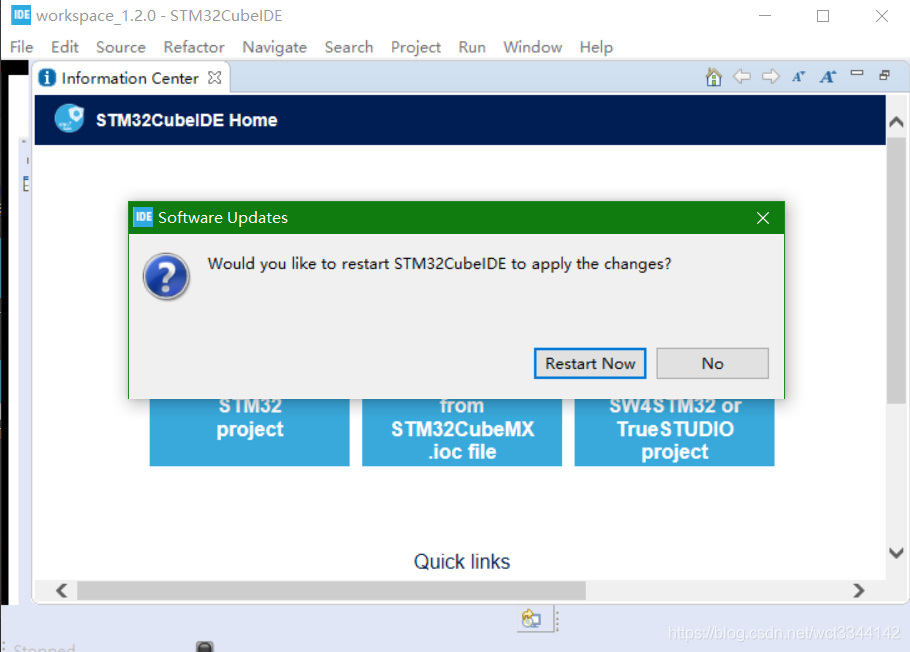This screenshot has height=652, width=910.
Task: Decrease font size with the small A icon
Action: coord(799,77)
